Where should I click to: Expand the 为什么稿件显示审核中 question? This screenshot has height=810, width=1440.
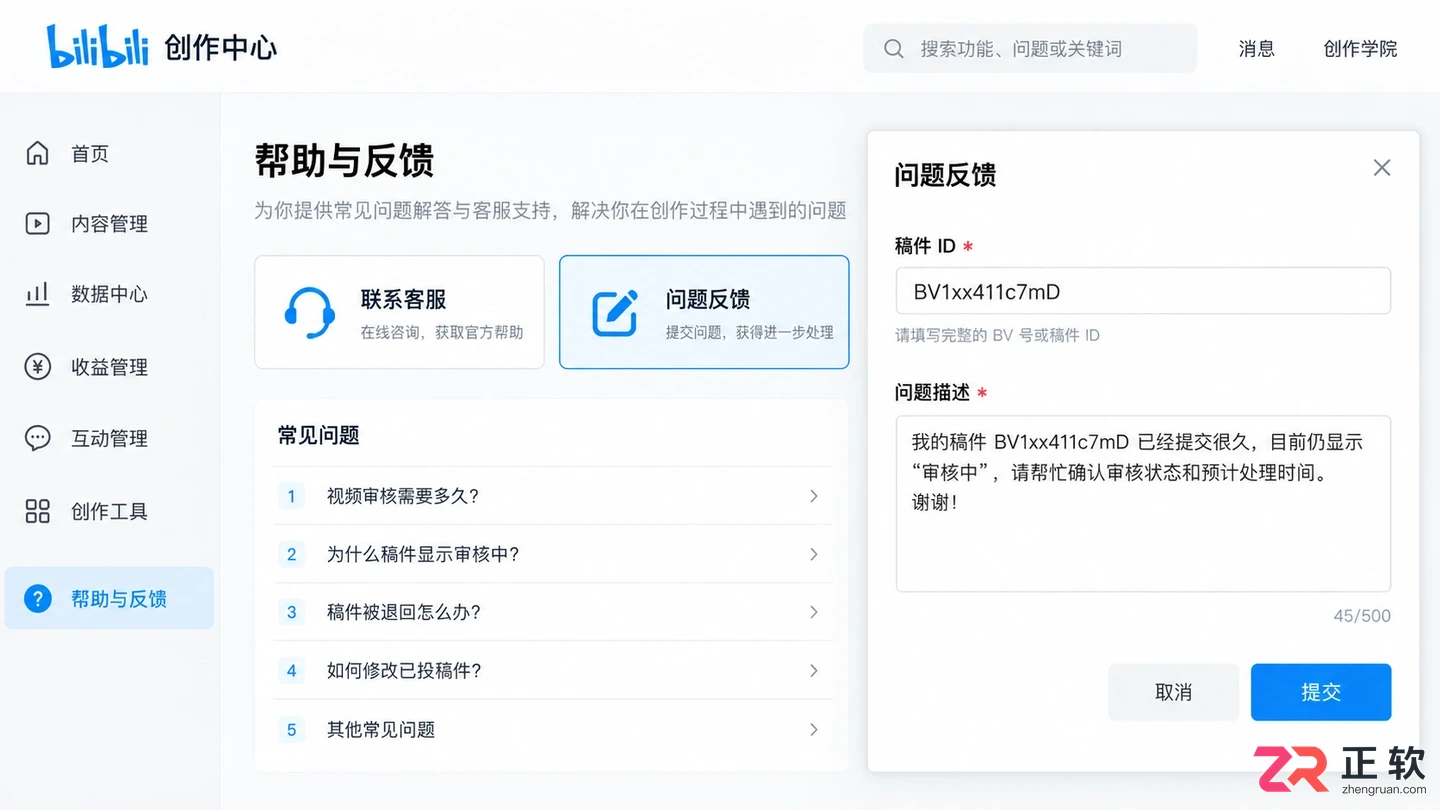click(x=814, y=554)
